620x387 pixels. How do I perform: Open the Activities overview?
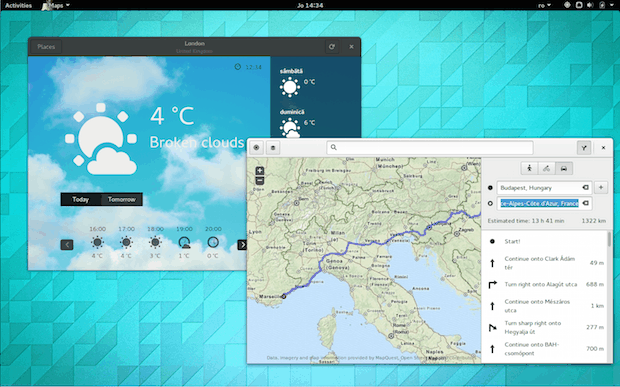tap(18, 5)
